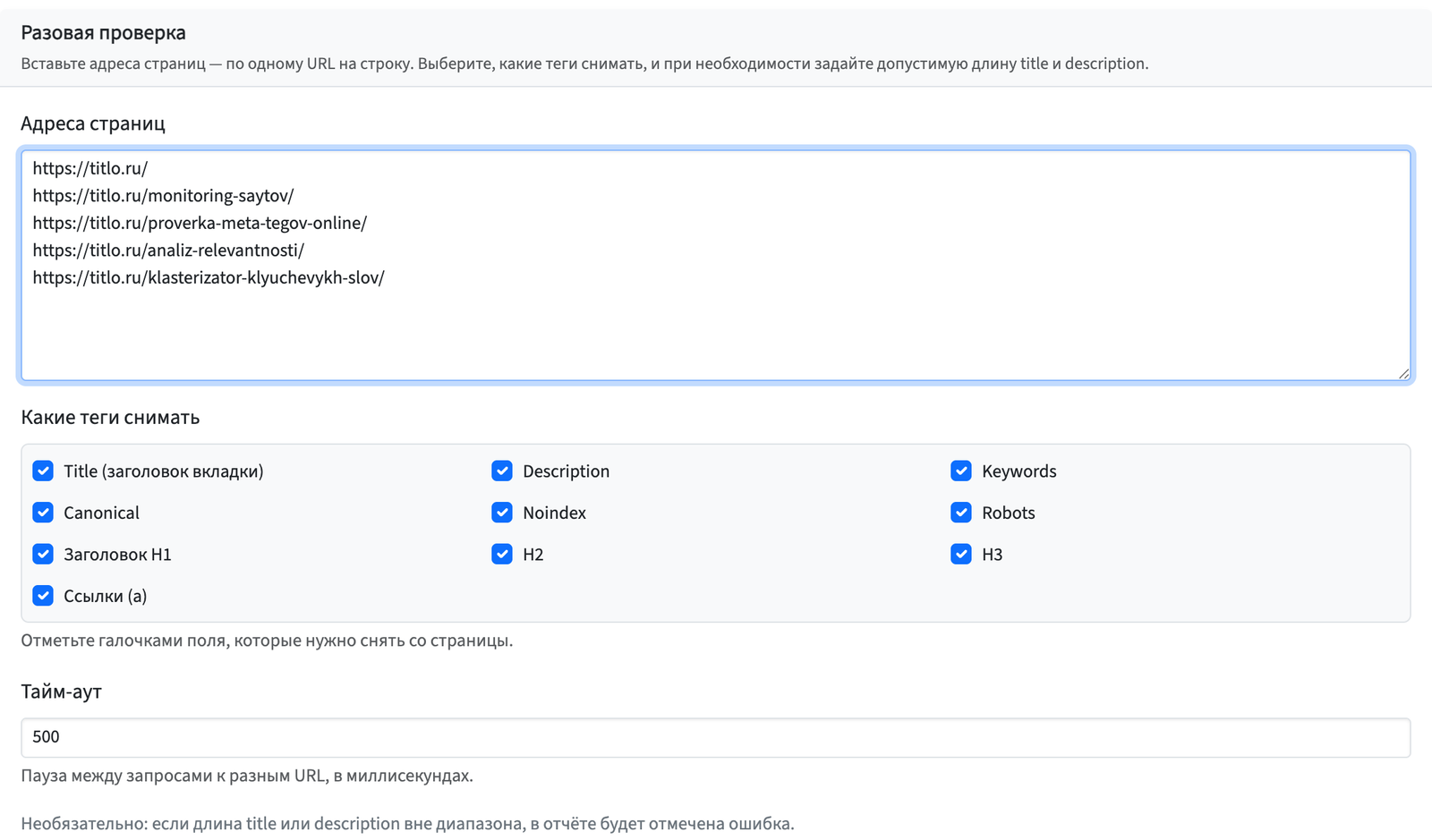Uncheck the Title (заголовок вкладки) checkbox
This screenshot has height=840, width=1432.
click(43, 471)
